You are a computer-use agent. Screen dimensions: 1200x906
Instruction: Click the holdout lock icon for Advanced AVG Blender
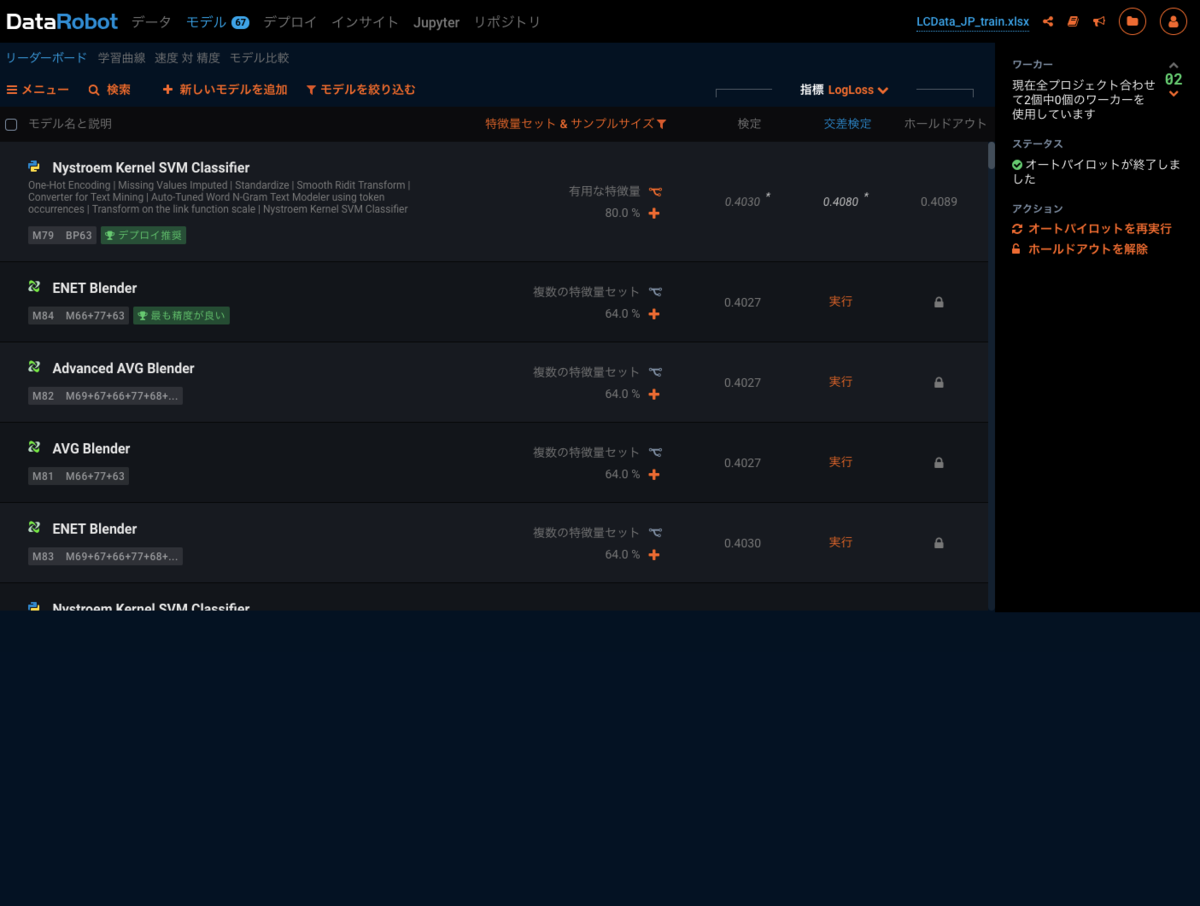coord(939,382)
